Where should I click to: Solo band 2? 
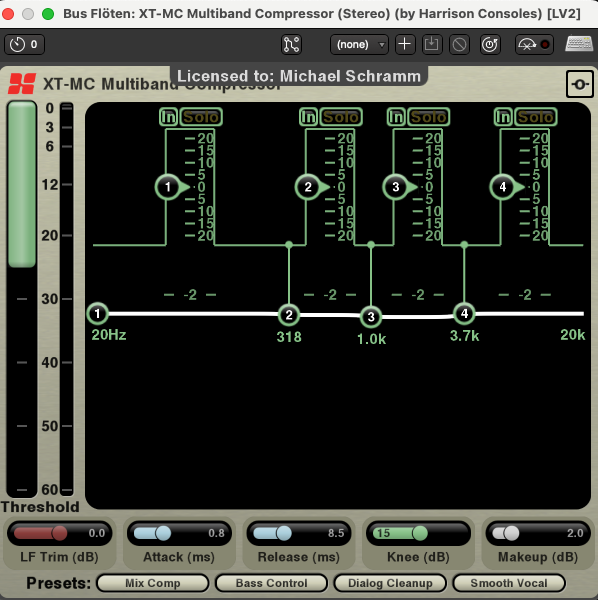[x=341, y=117]
